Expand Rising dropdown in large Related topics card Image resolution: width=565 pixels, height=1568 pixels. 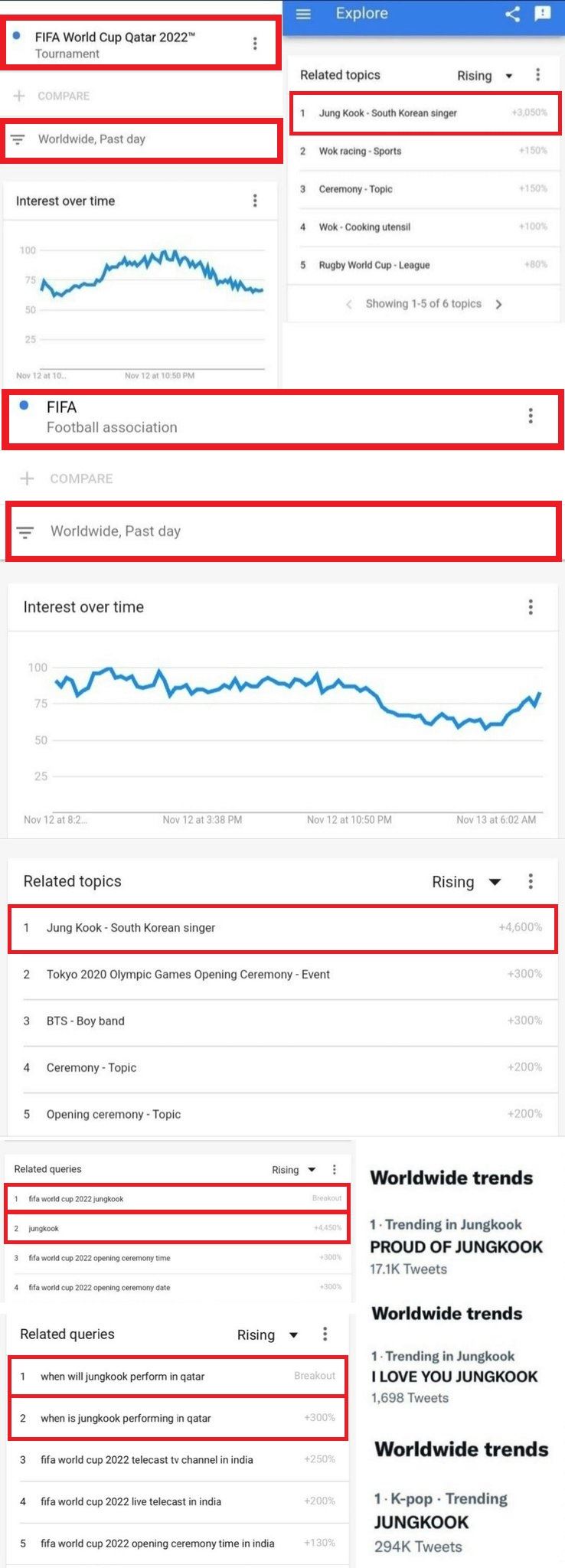click(x=466, y=882)
